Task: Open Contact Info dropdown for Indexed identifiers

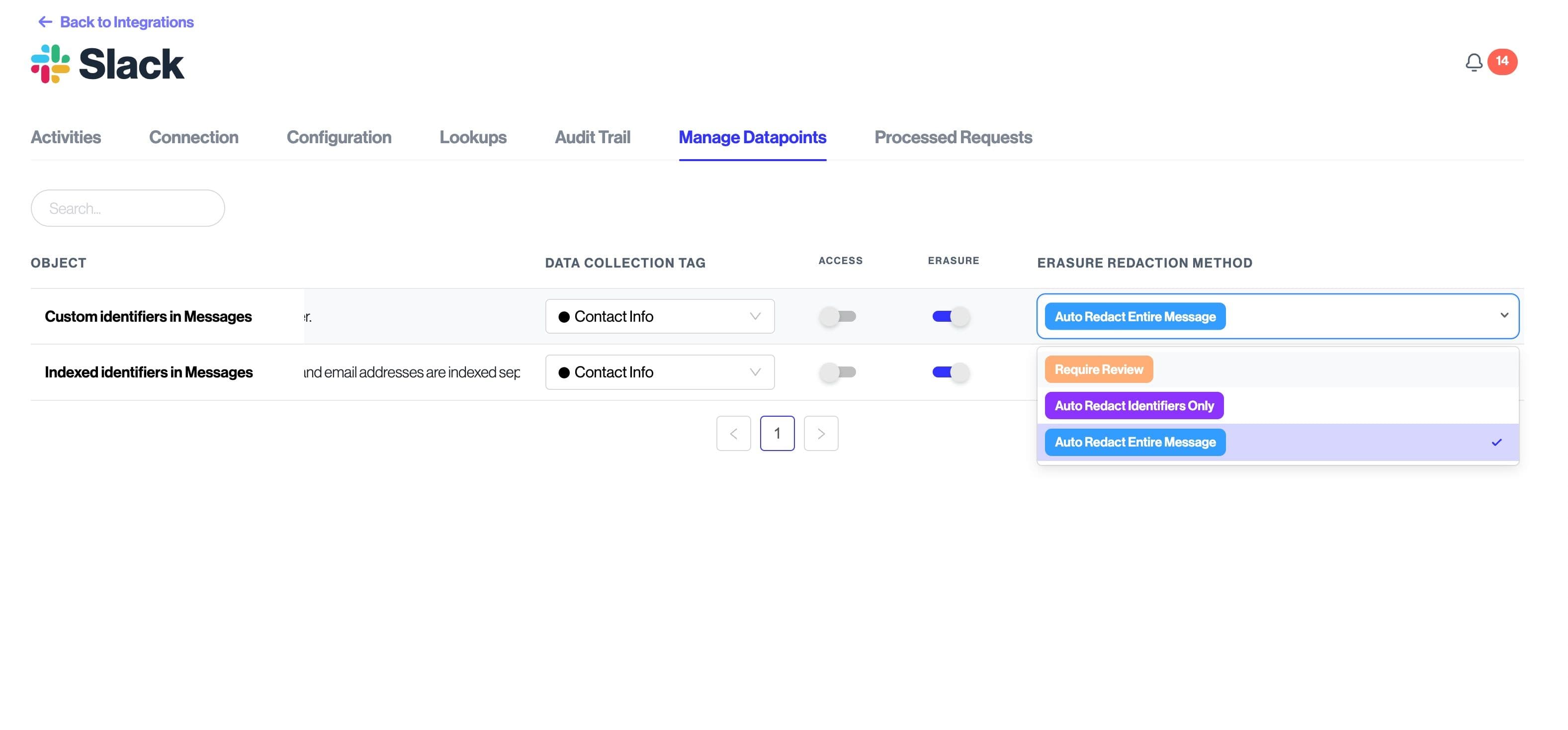Action: 659,372
